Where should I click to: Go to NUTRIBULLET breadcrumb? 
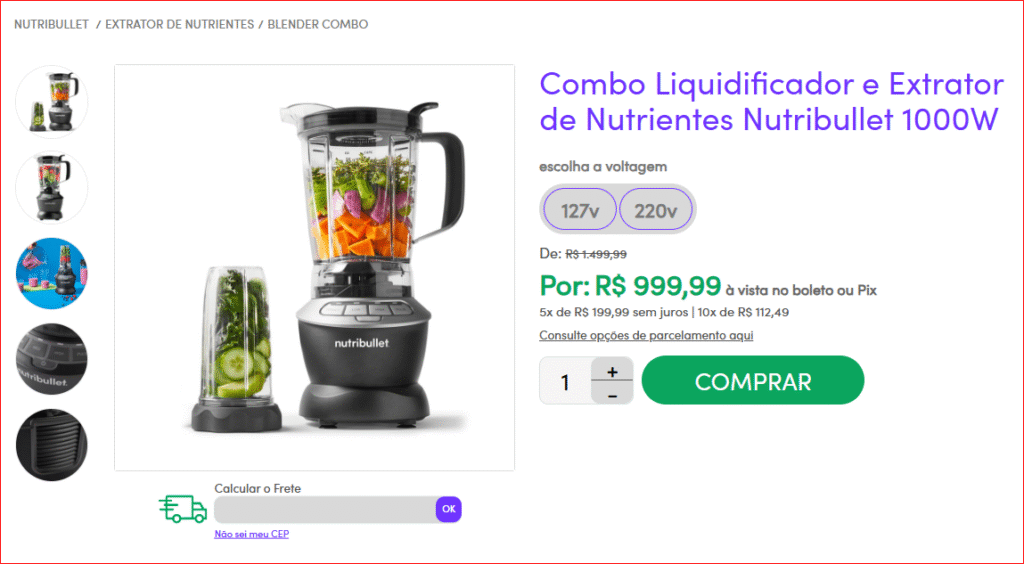pyautogui.click(x=52, y=24)
